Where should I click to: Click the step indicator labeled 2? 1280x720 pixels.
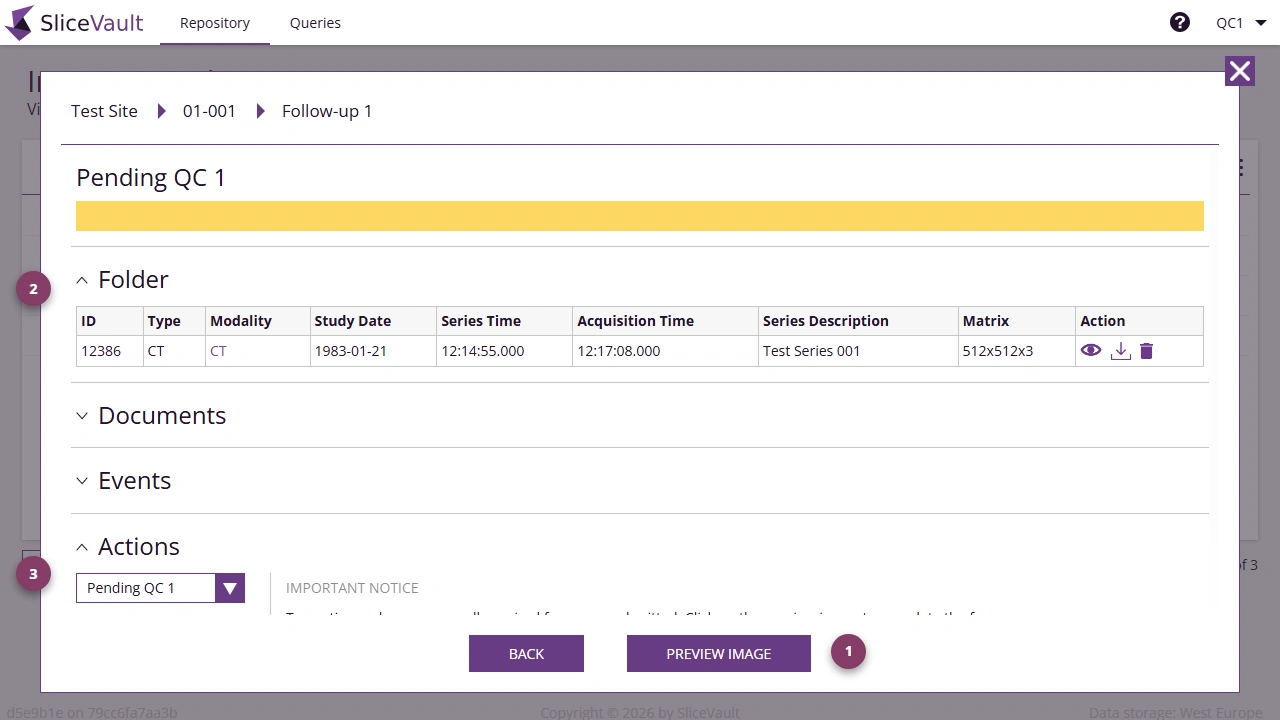tap(33, 288)
